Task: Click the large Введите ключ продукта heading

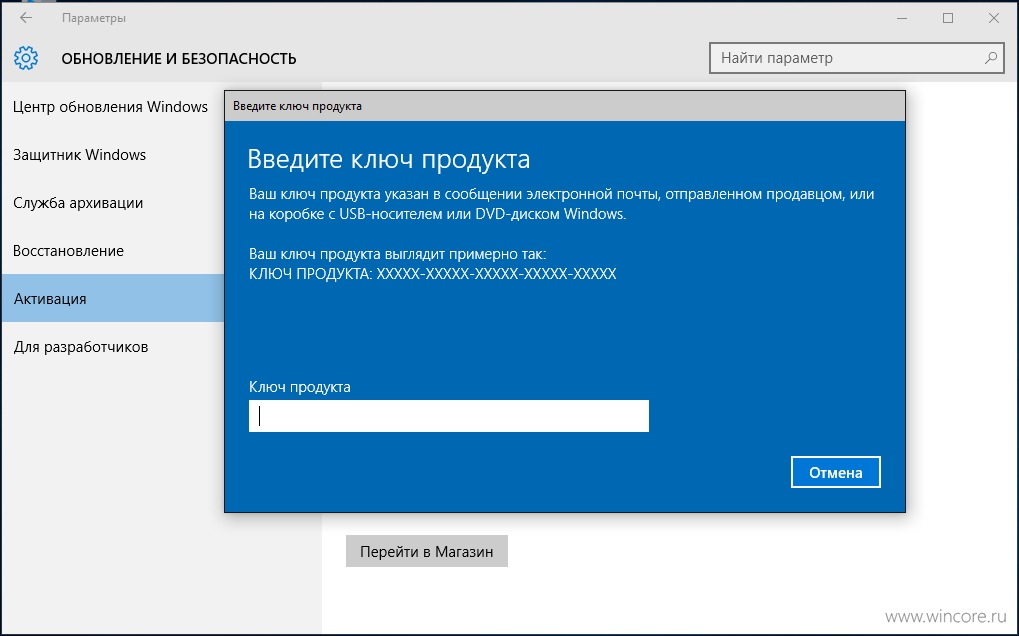Action: pyautogui.click(x=389, y=159)
